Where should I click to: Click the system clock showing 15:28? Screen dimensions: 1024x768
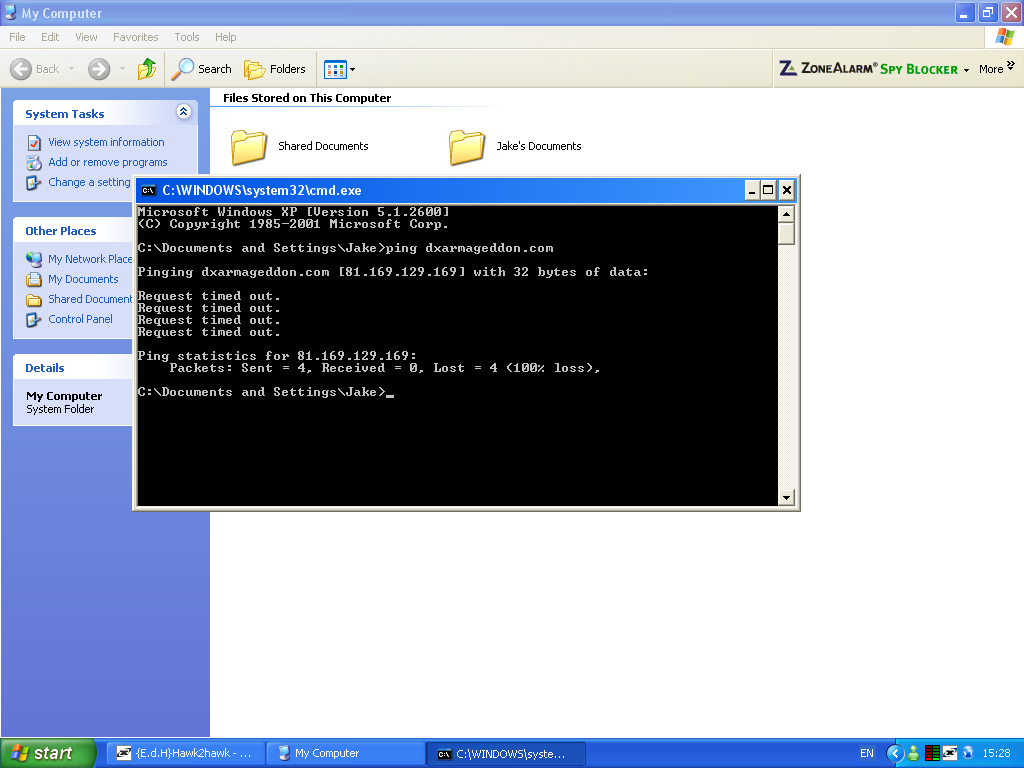[997, 753]
